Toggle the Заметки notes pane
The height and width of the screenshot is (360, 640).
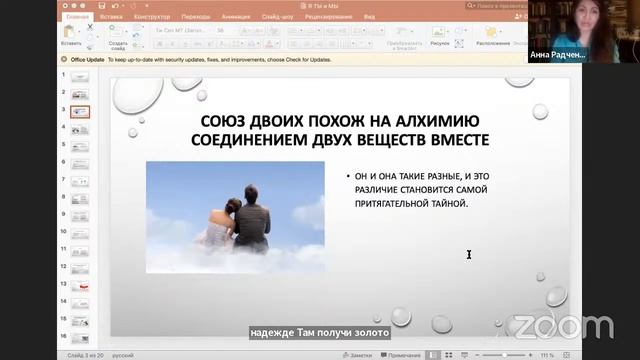pos(357,355)
